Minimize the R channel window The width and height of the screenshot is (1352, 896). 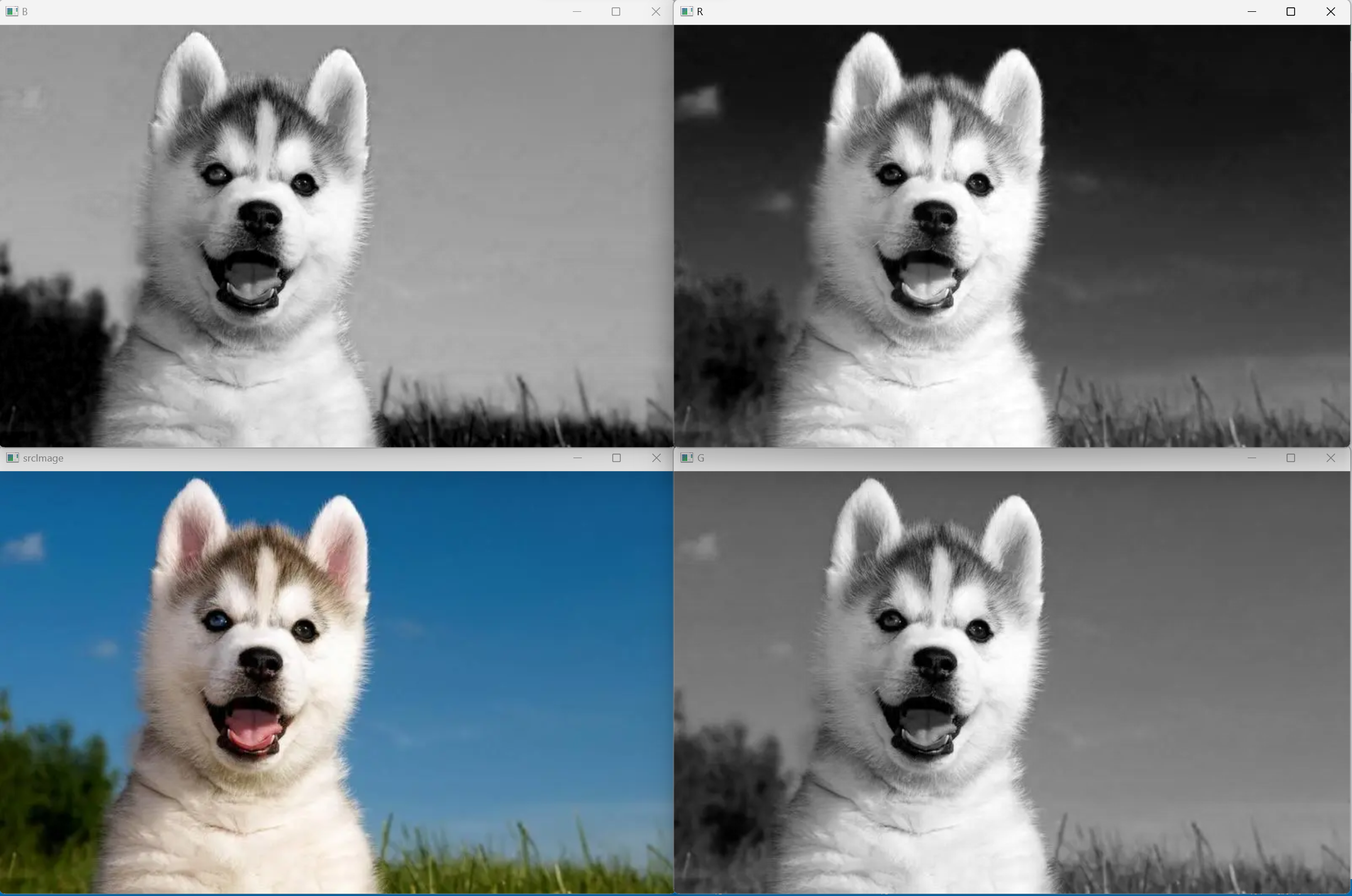(1252, 11)
